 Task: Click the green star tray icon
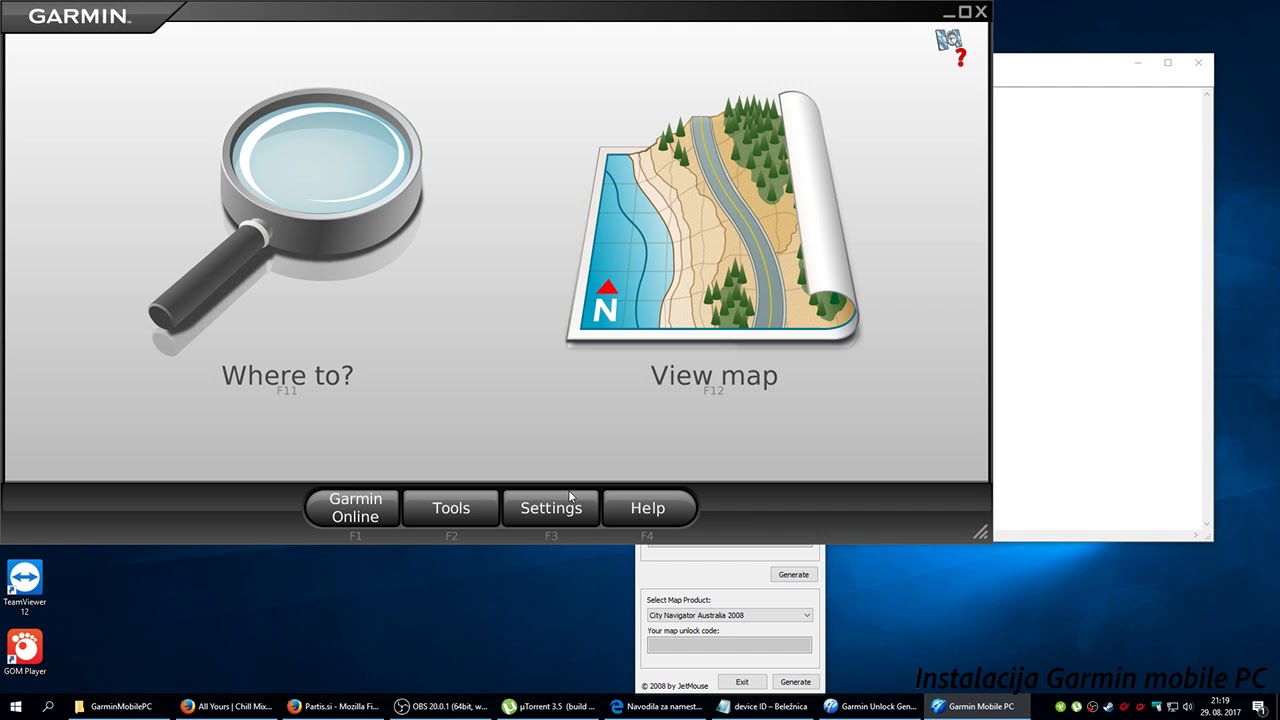tap(1060, 707)
